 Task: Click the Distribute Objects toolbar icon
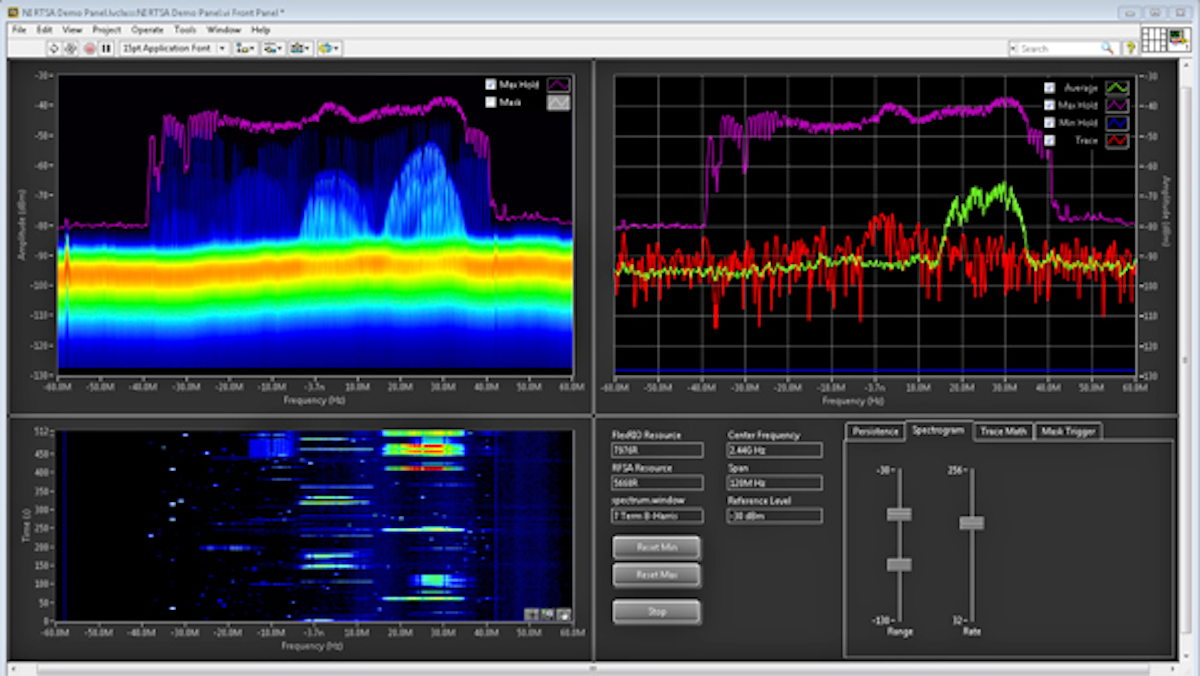[271, 47]
